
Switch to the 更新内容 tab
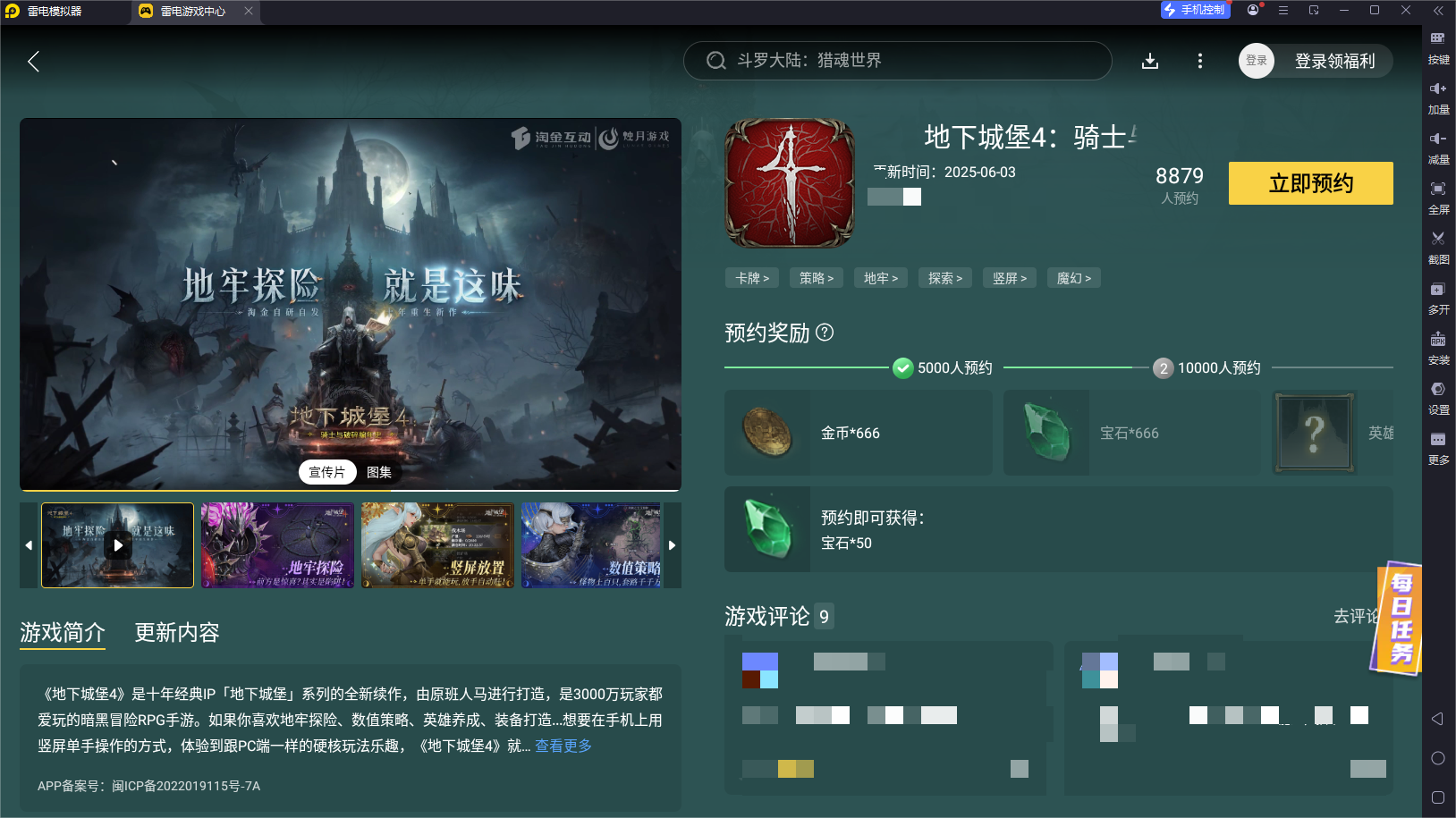coord(179,633)
